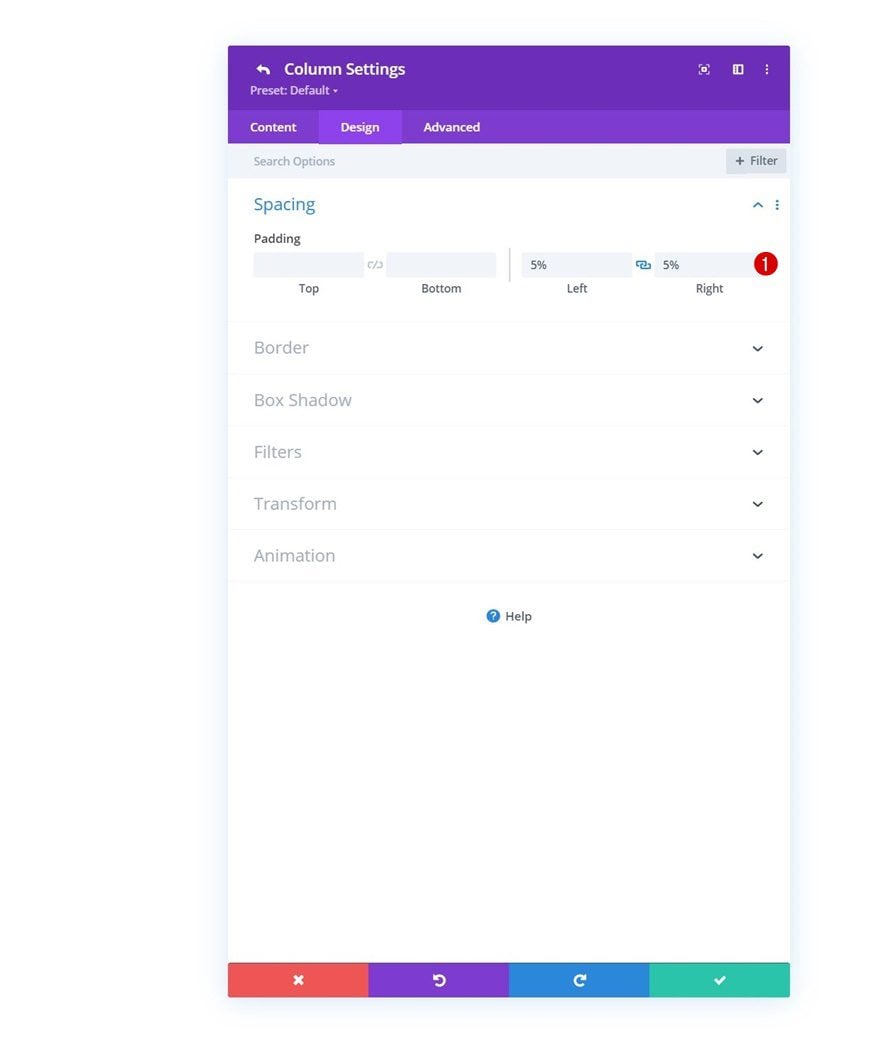Redo the last change
This screenshot has width=880, height=1042.
point(579,980)
